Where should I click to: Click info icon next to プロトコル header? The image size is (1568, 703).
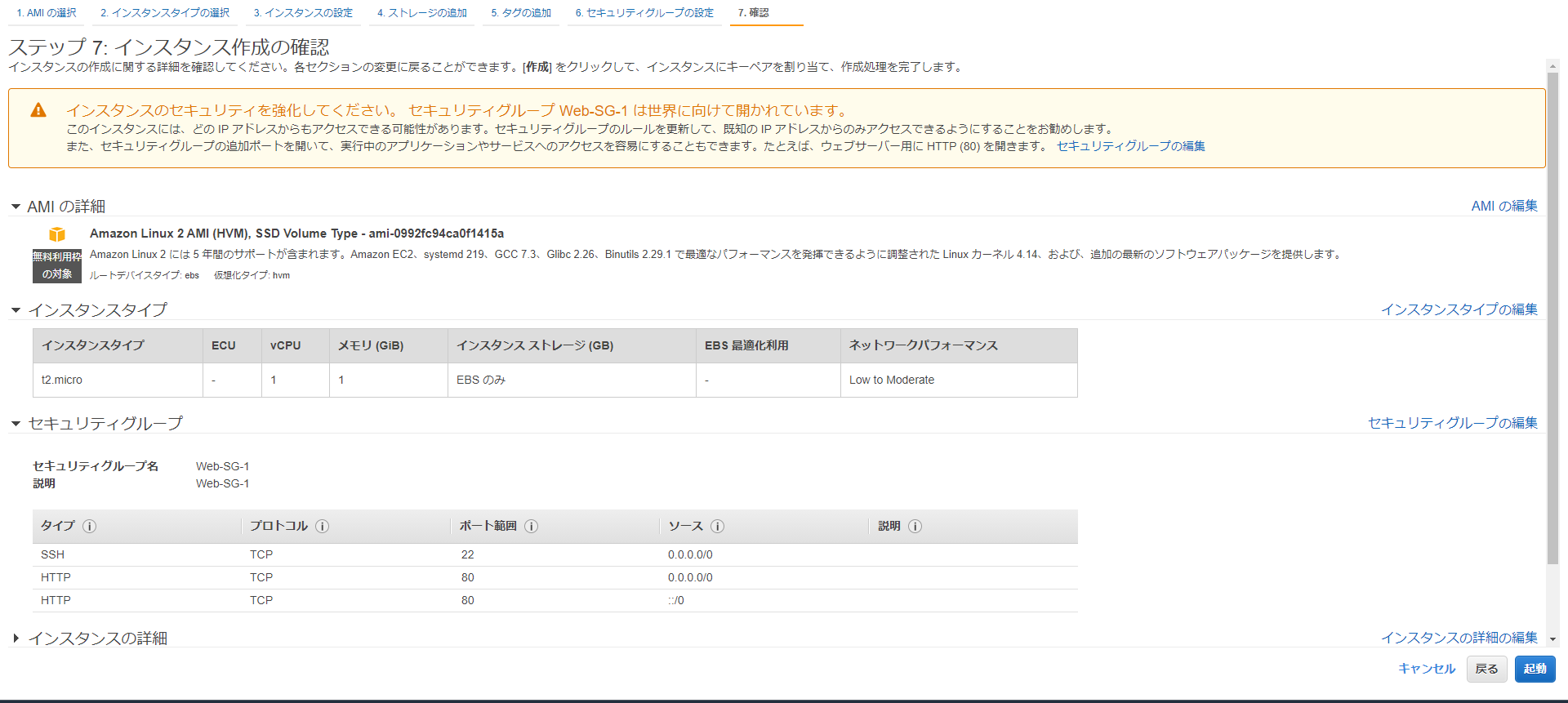click(323, 527)
